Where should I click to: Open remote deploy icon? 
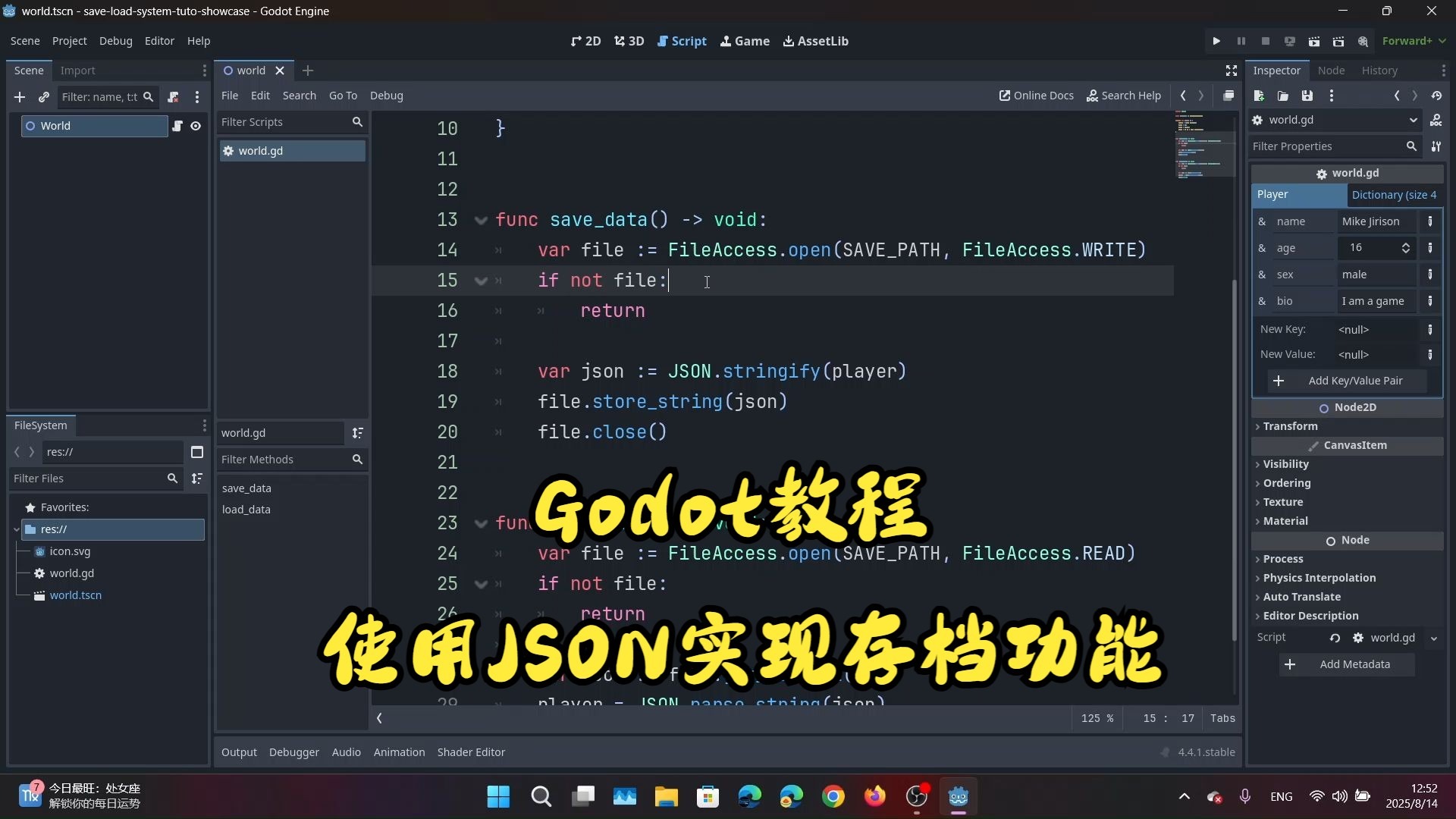1290,41
